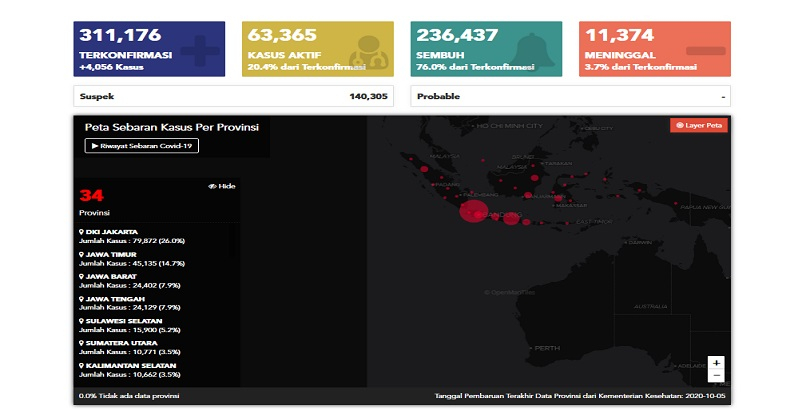Image resolution: width=810 pixels, height=410 pixels.
Task: Click the +4,056 Kasus text
Action: tap(112, 67)
